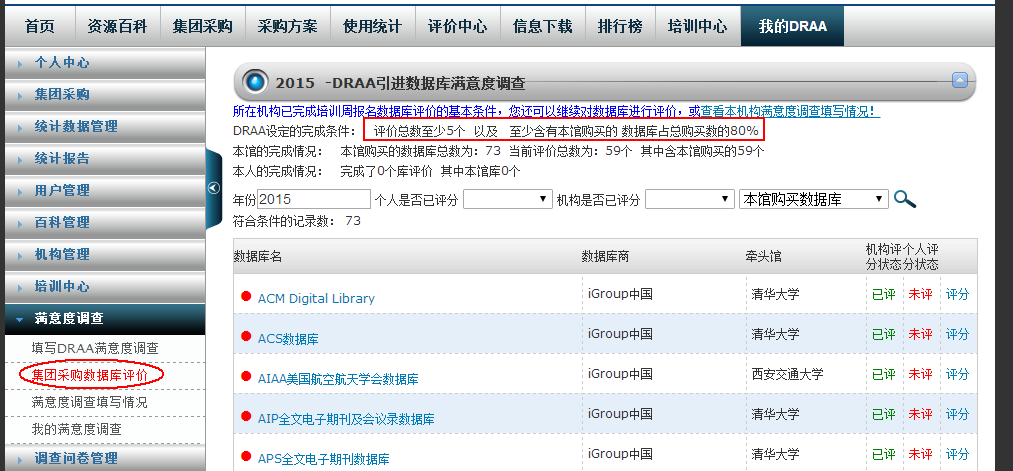Click the panel collapse icon in the header
This screenshot has width=1013, height=471.
point(960,81)
